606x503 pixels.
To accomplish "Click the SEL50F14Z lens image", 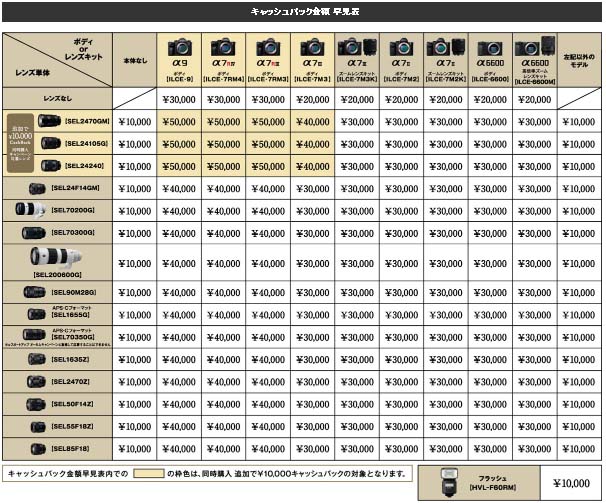I will point(36,404).
